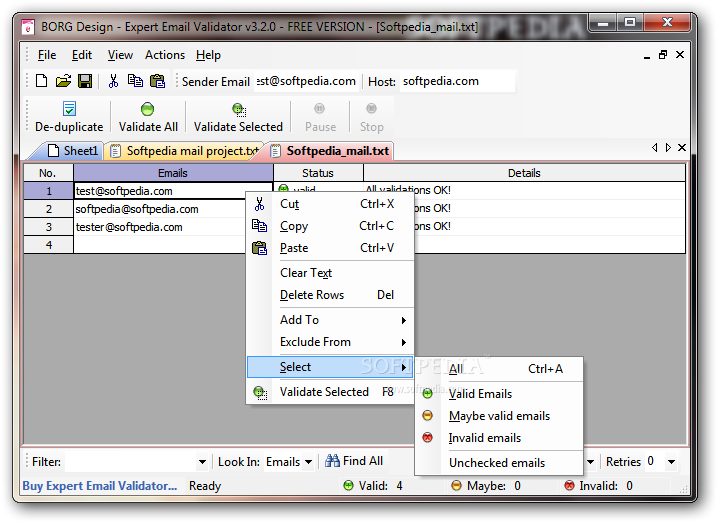This screenshot has width=718, height=523.
Task: Click the Filter text field
Action: 131,462
